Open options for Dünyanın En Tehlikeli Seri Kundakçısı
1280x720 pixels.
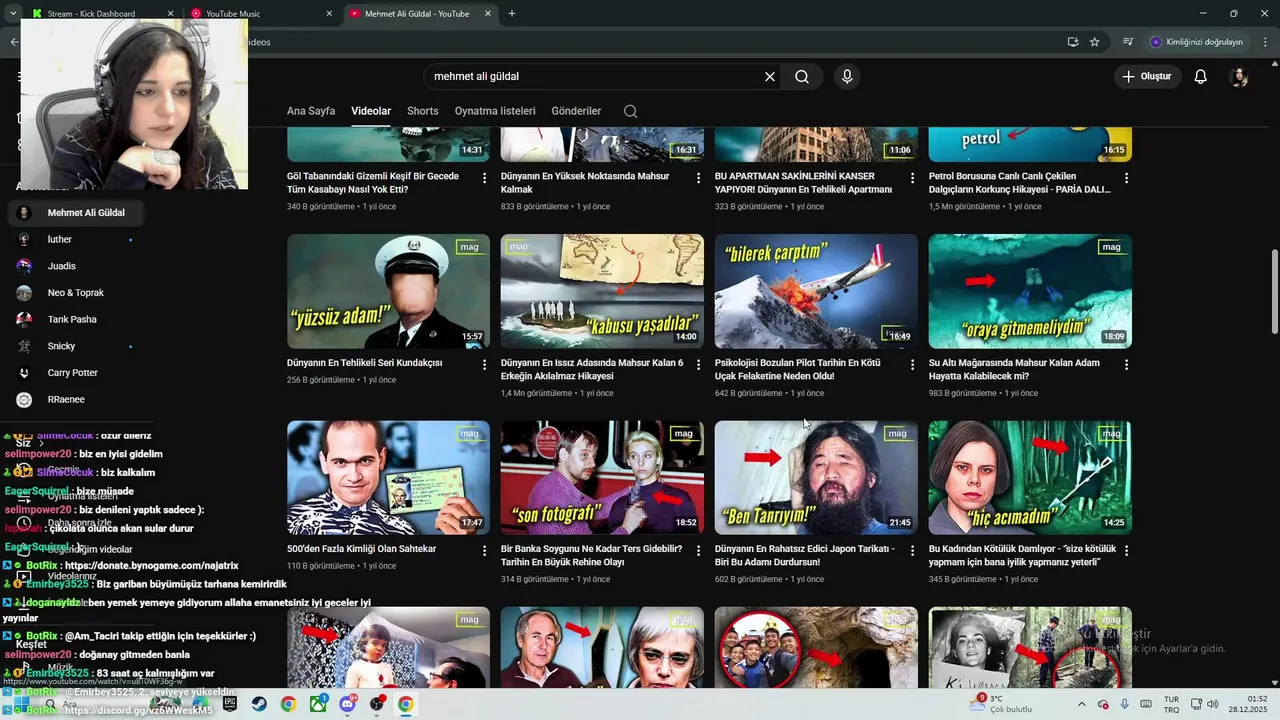click(484, 365)
